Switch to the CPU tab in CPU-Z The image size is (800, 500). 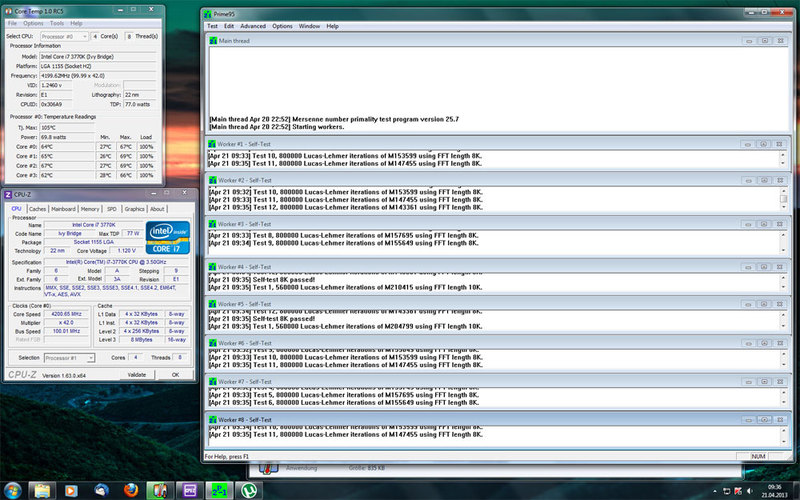[x=16, y=209]
